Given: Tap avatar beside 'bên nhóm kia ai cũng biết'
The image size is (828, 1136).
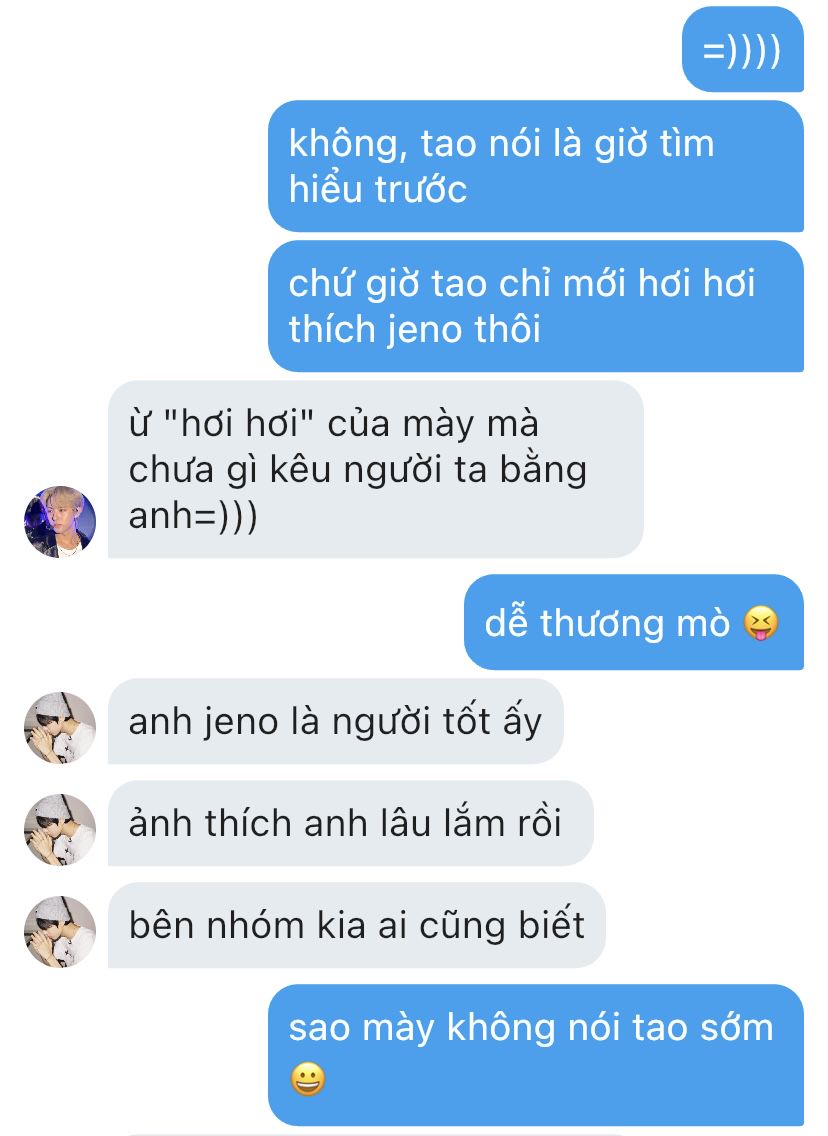Looking at the screenshot, I should (x=60, y=932).
